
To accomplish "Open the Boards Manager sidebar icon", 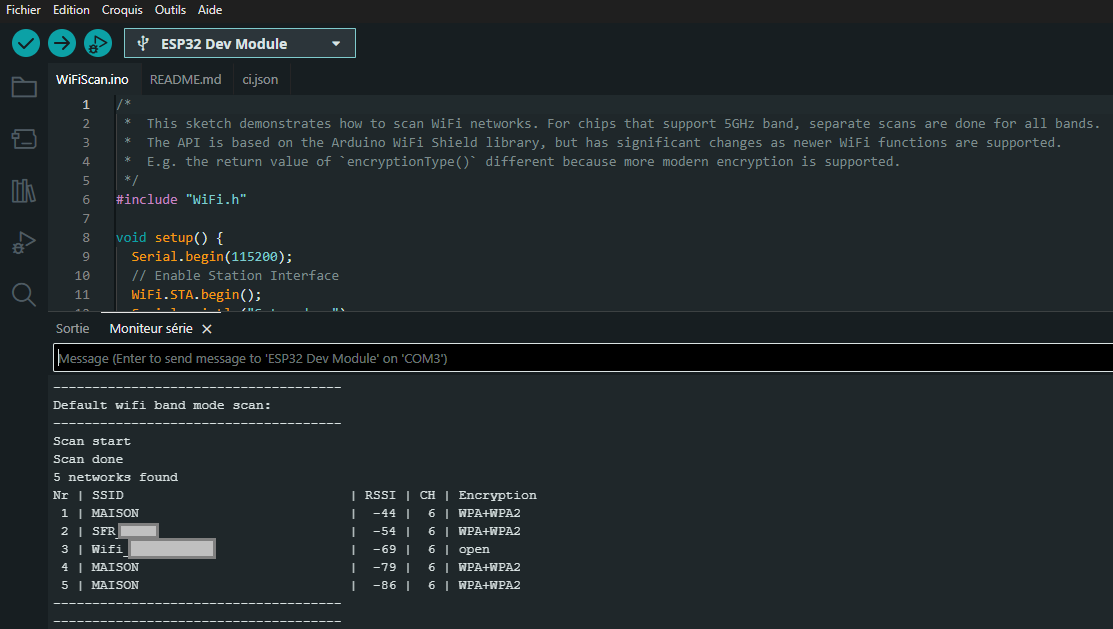I will (24, 139).
